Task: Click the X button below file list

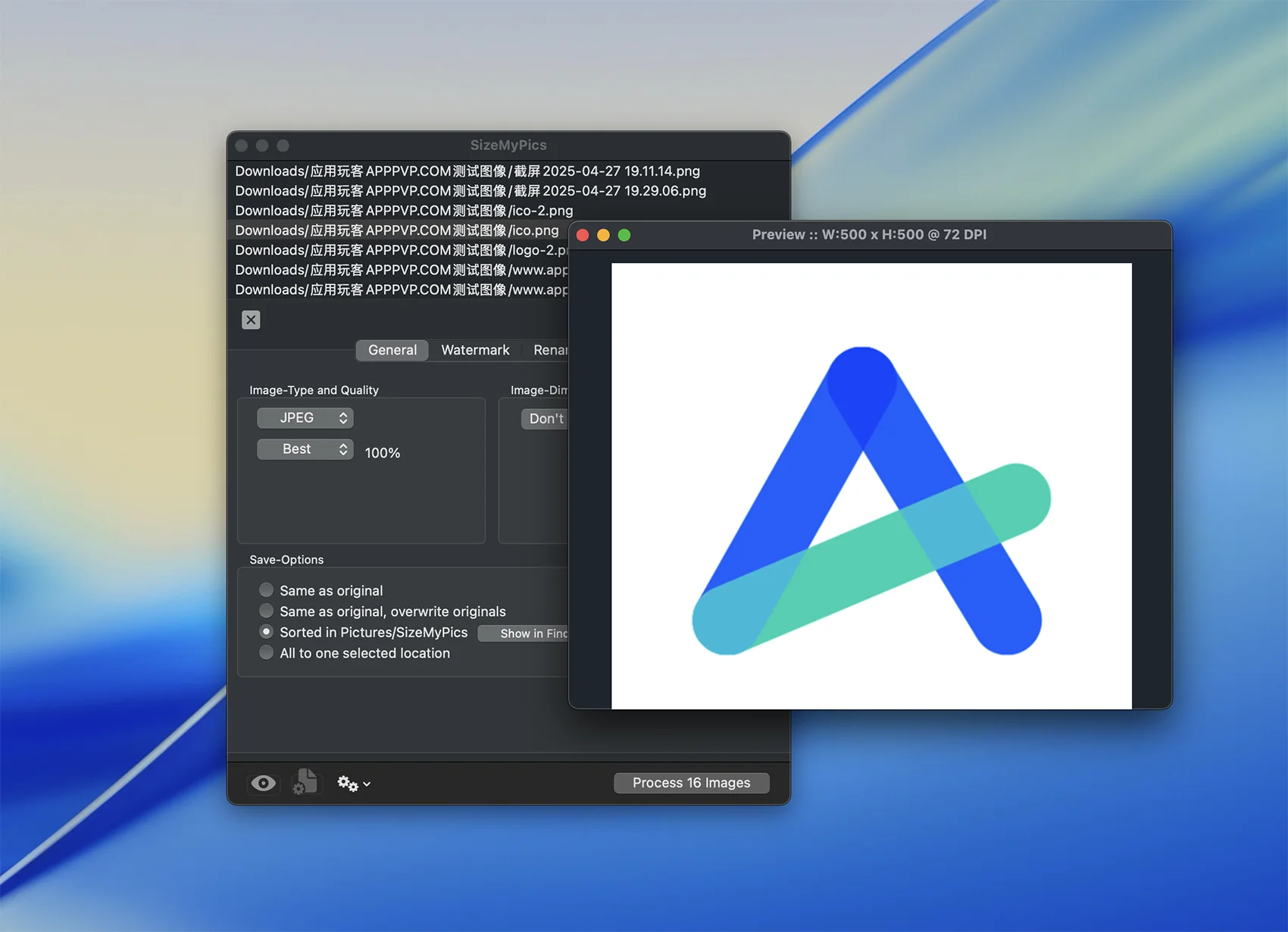Action: tap(251, 320)
